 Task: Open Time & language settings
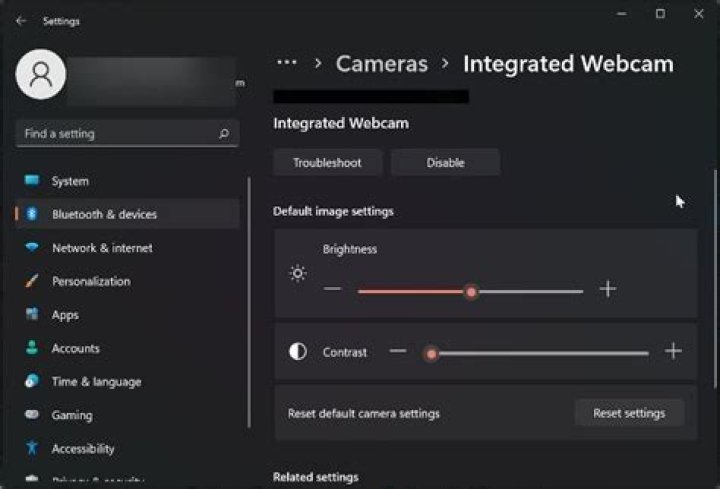point(96,381)
